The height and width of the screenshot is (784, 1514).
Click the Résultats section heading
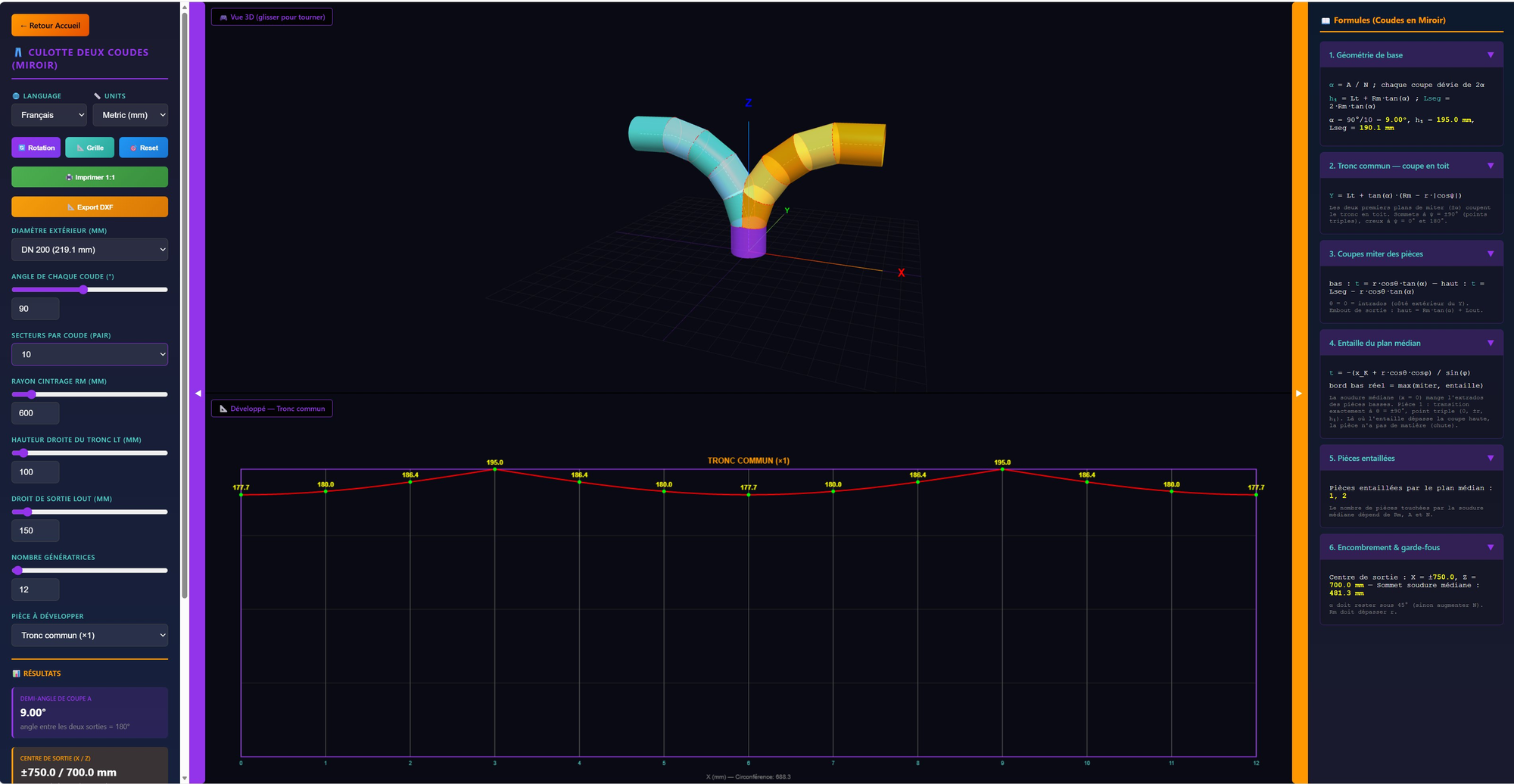pos(42,674)
